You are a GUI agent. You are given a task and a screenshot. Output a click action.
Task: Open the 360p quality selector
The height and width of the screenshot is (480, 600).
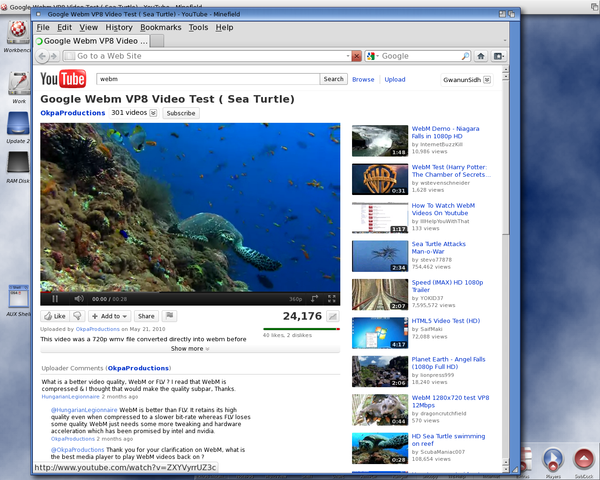[x=295, y=298]
